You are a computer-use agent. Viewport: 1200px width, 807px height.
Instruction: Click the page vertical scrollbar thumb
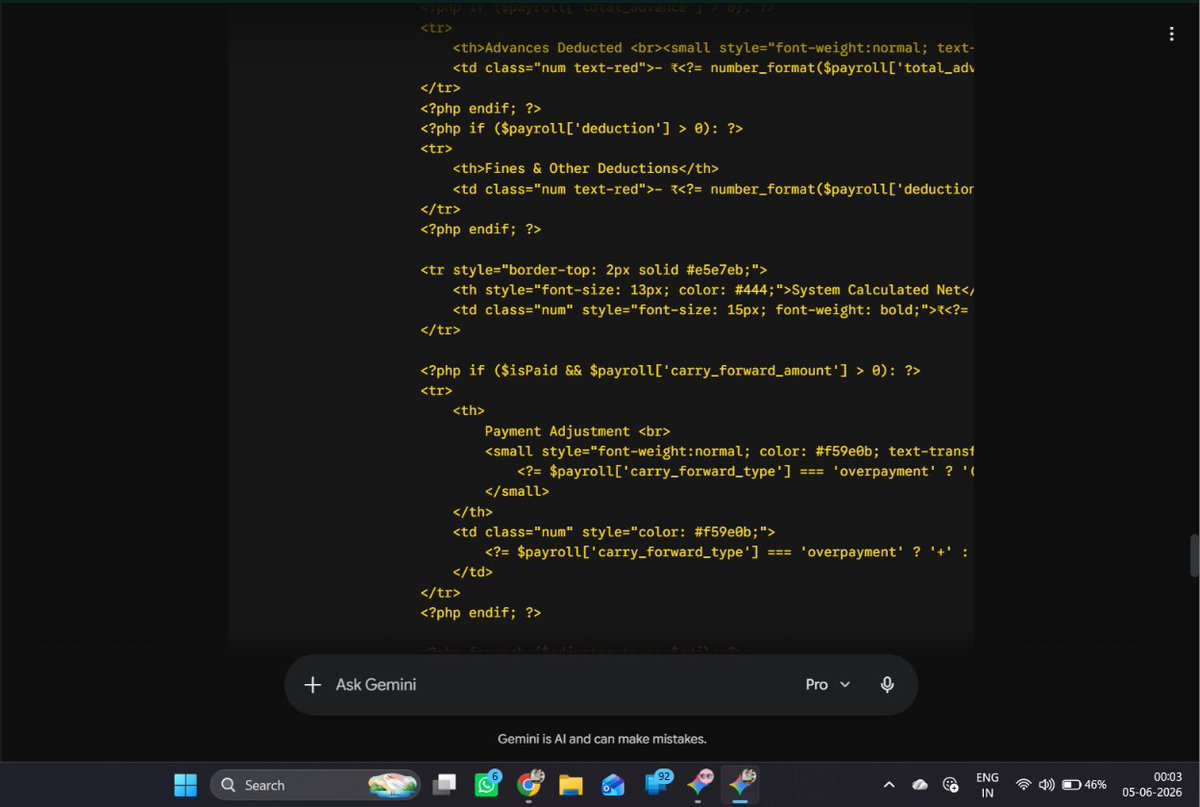coord(1193,556)
